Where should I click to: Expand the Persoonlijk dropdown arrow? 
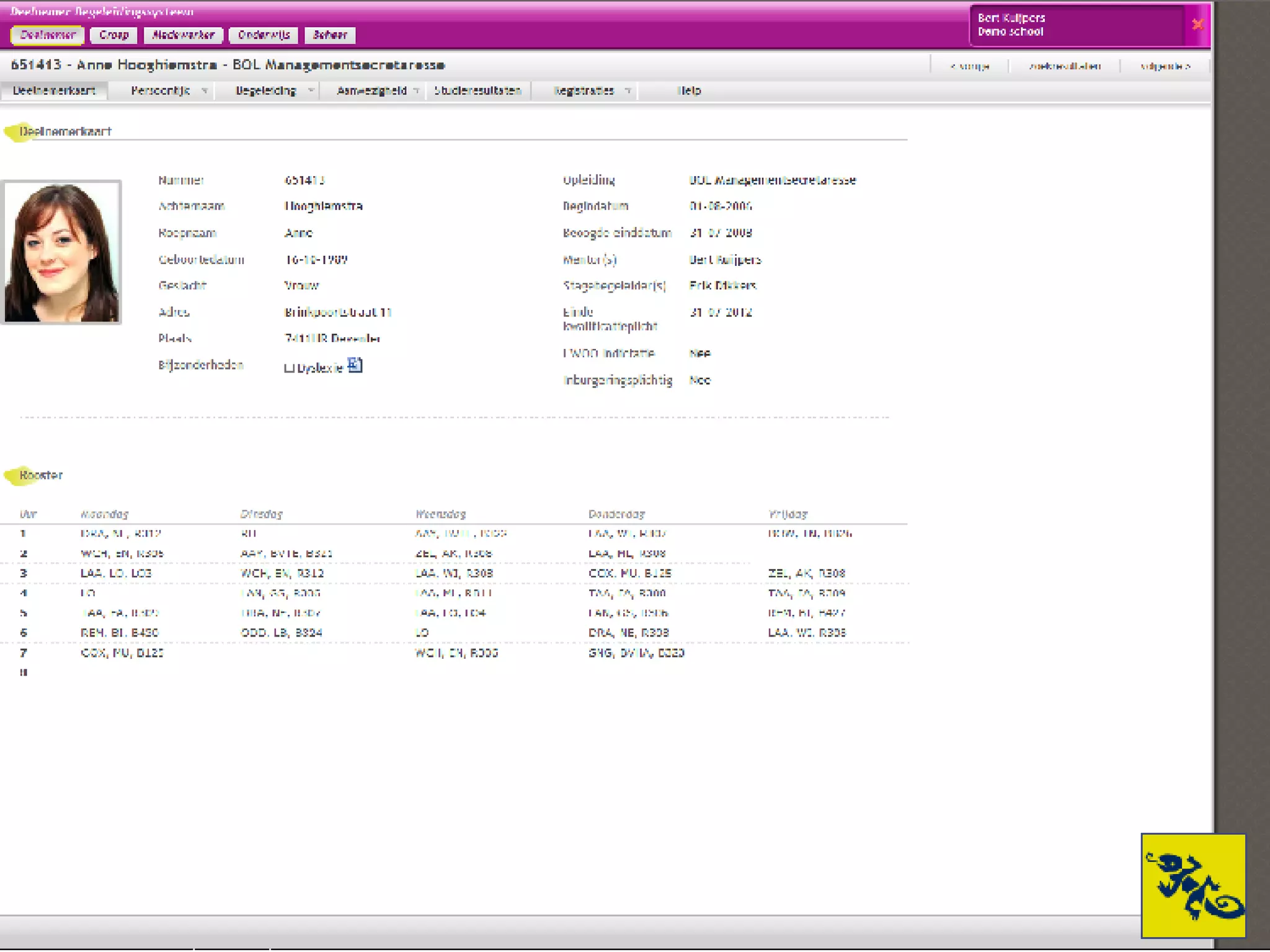(x=204, y=91)
